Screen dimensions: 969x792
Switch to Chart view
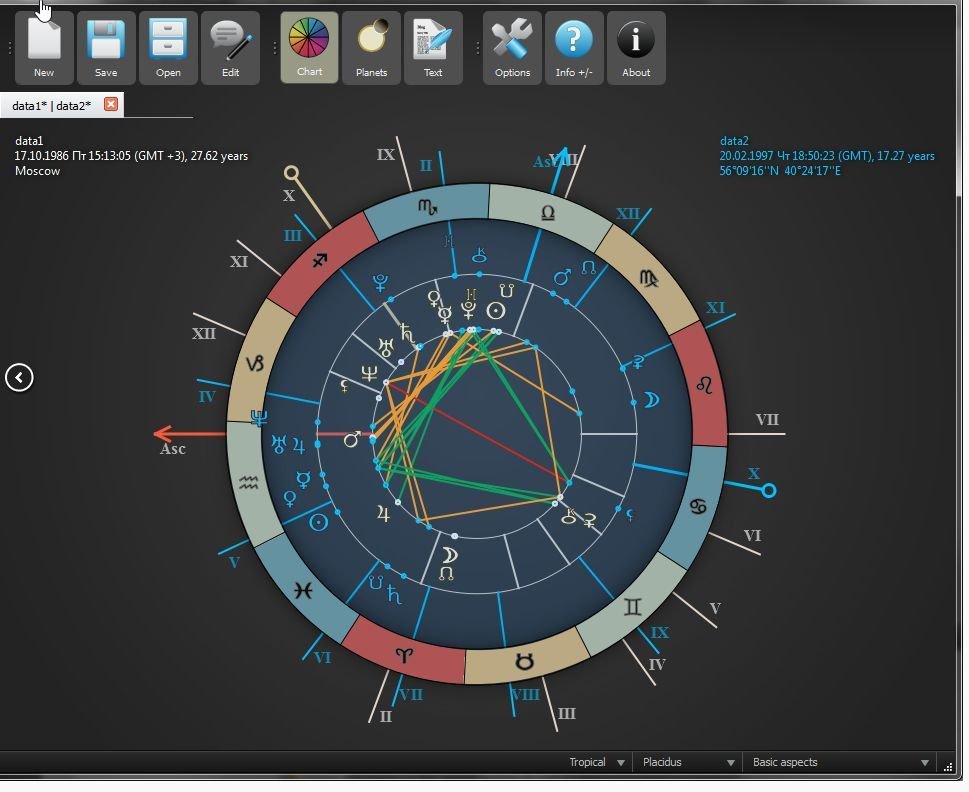(309, 48)
